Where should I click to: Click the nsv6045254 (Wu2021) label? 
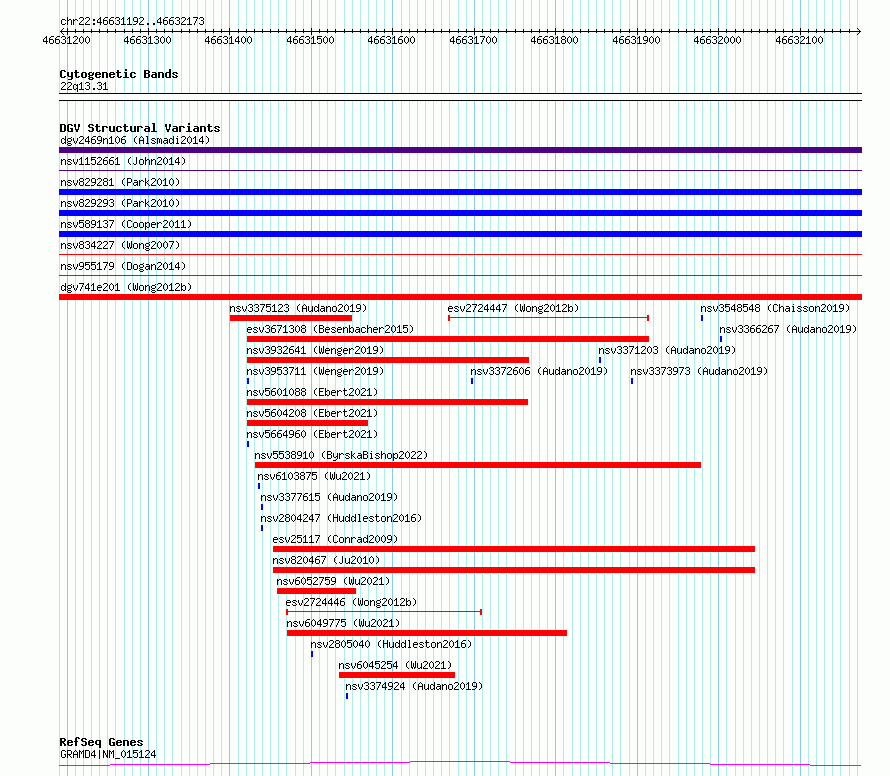[x=395, y=665]
